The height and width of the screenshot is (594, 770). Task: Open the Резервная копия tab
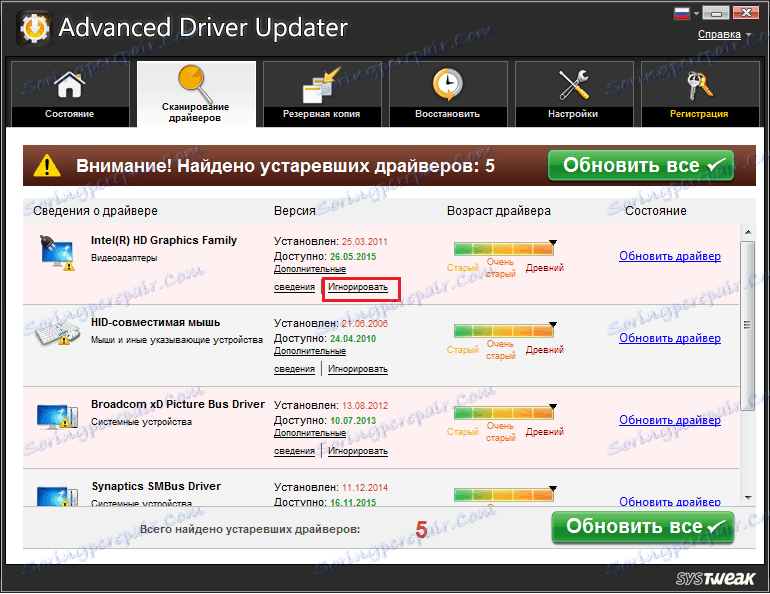click(322, 94)
